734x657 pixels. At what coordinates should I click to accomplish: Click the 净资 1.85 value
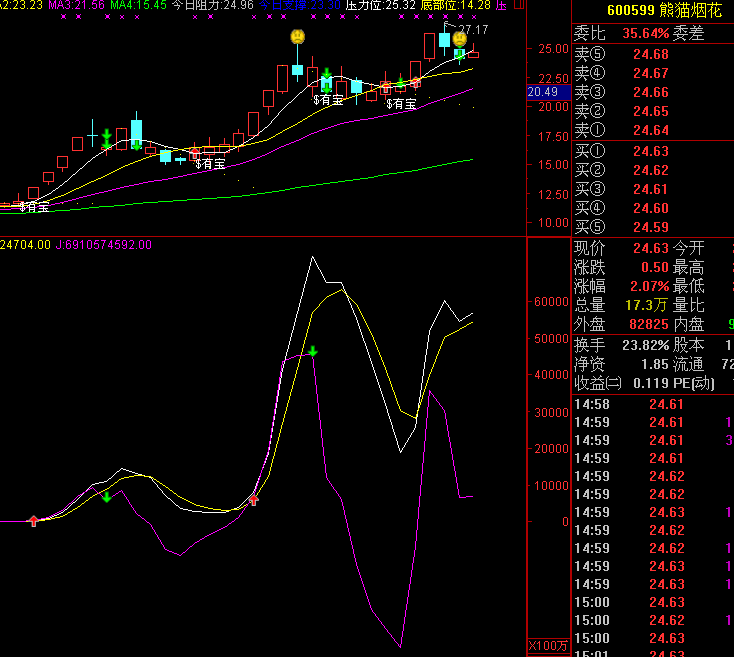[655, 364]
